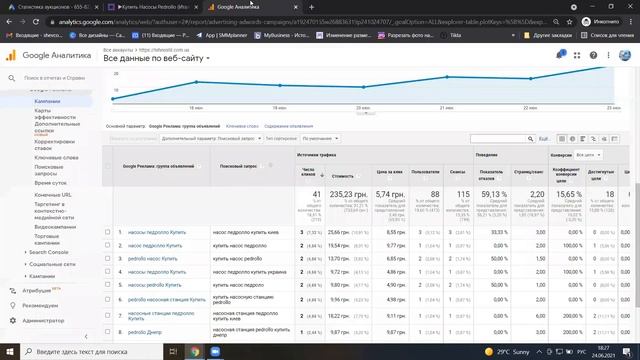Tick the select-all checkbox in table header
640x360 pixels.
(x=108, y=166)
